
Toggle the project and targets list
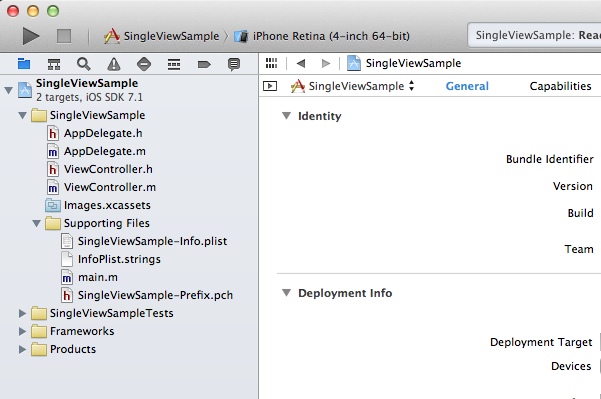270,86
